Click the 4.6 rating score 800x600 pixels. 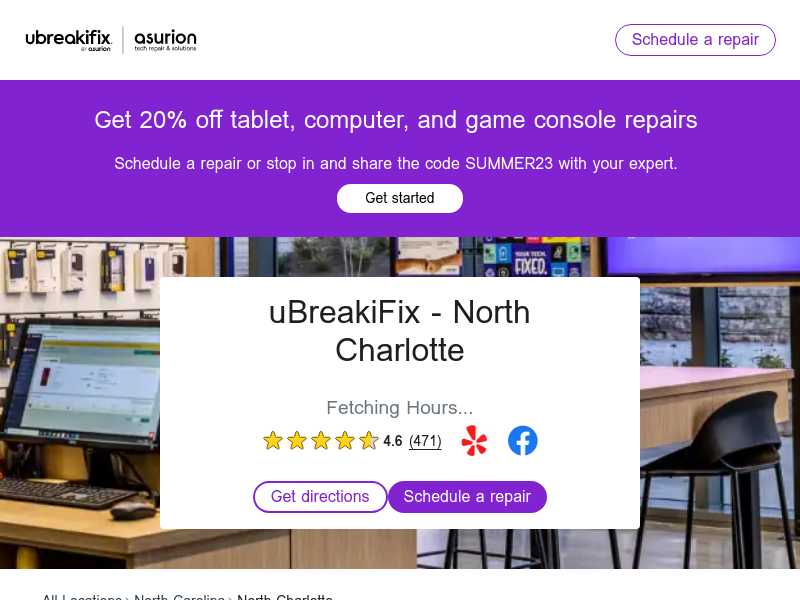[392, 441]
